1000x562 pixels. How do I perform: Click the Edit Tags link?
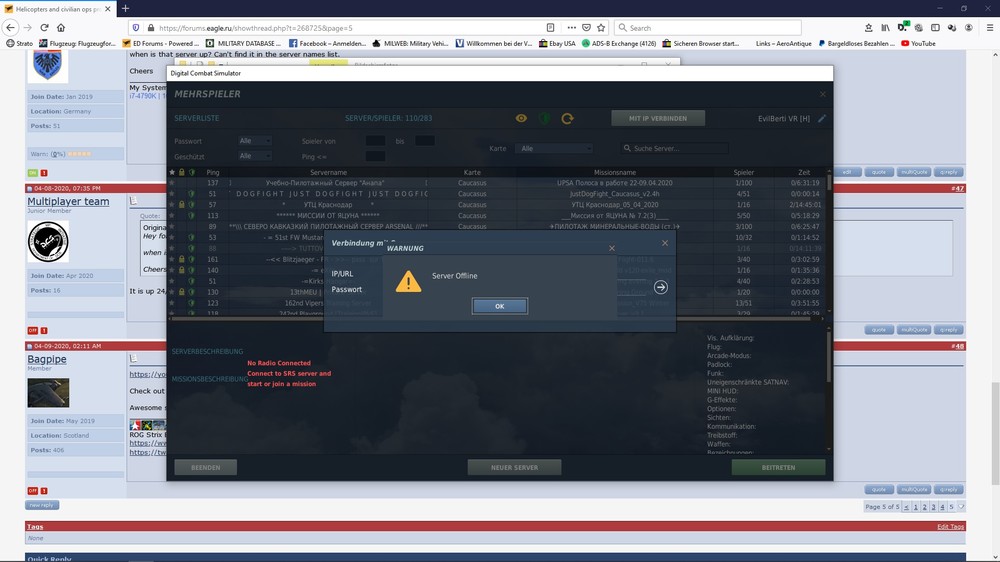pos(951,526)
